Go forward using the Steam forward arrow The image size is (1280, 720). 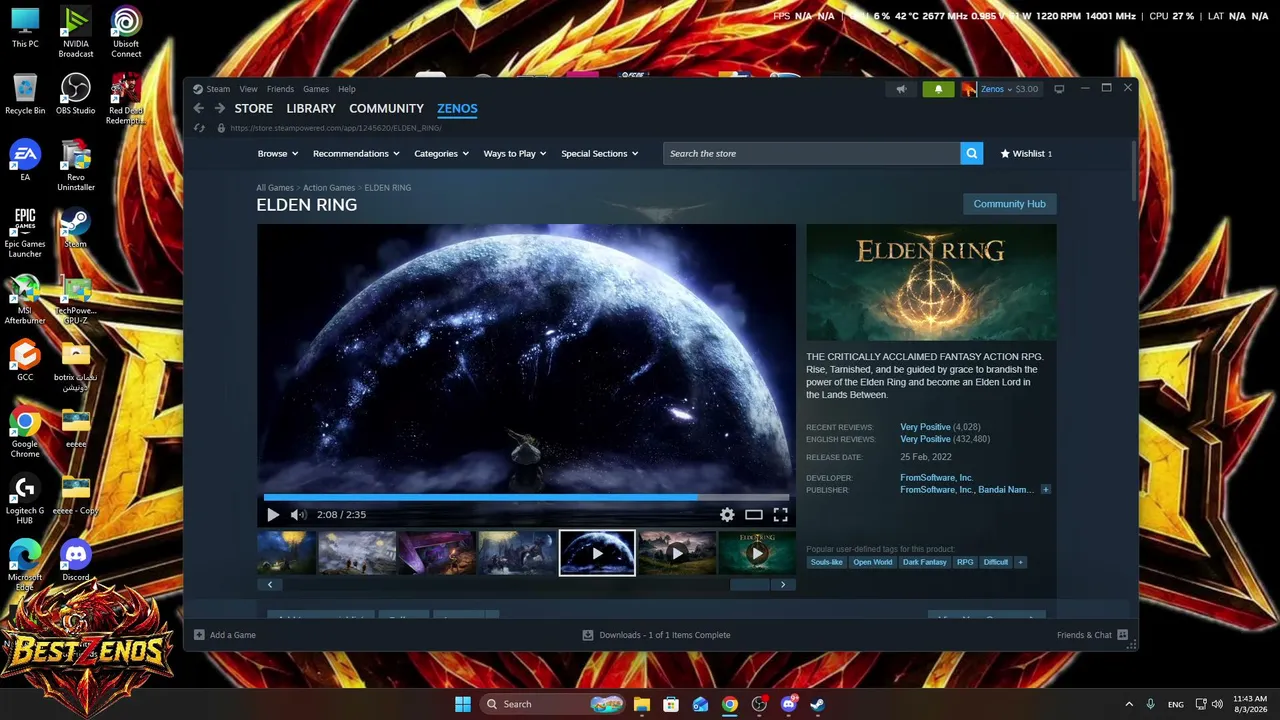point(220,109)
